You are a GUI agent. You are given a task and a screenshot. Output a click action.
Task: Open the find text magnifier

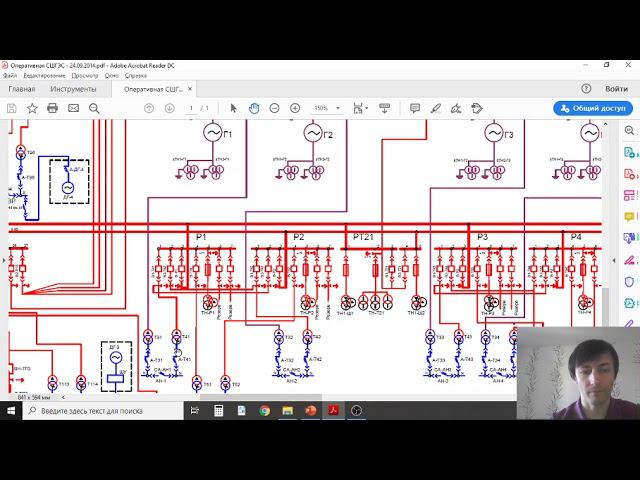point(94,108)
